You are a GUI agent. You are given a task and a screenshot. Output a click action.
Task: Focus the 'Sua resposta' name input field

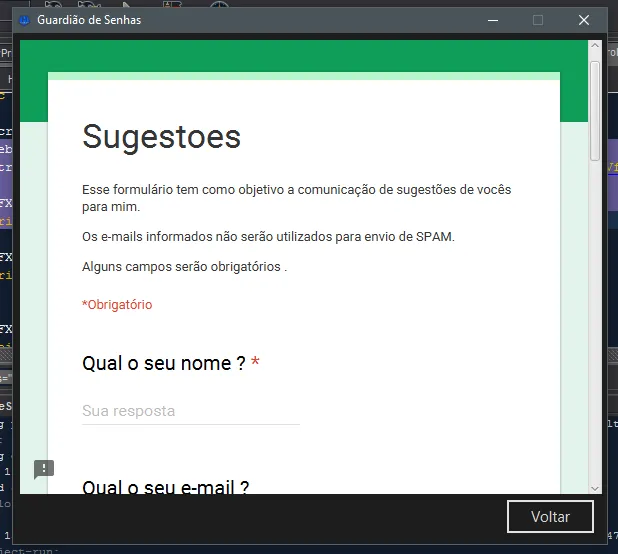pos(191,411)
